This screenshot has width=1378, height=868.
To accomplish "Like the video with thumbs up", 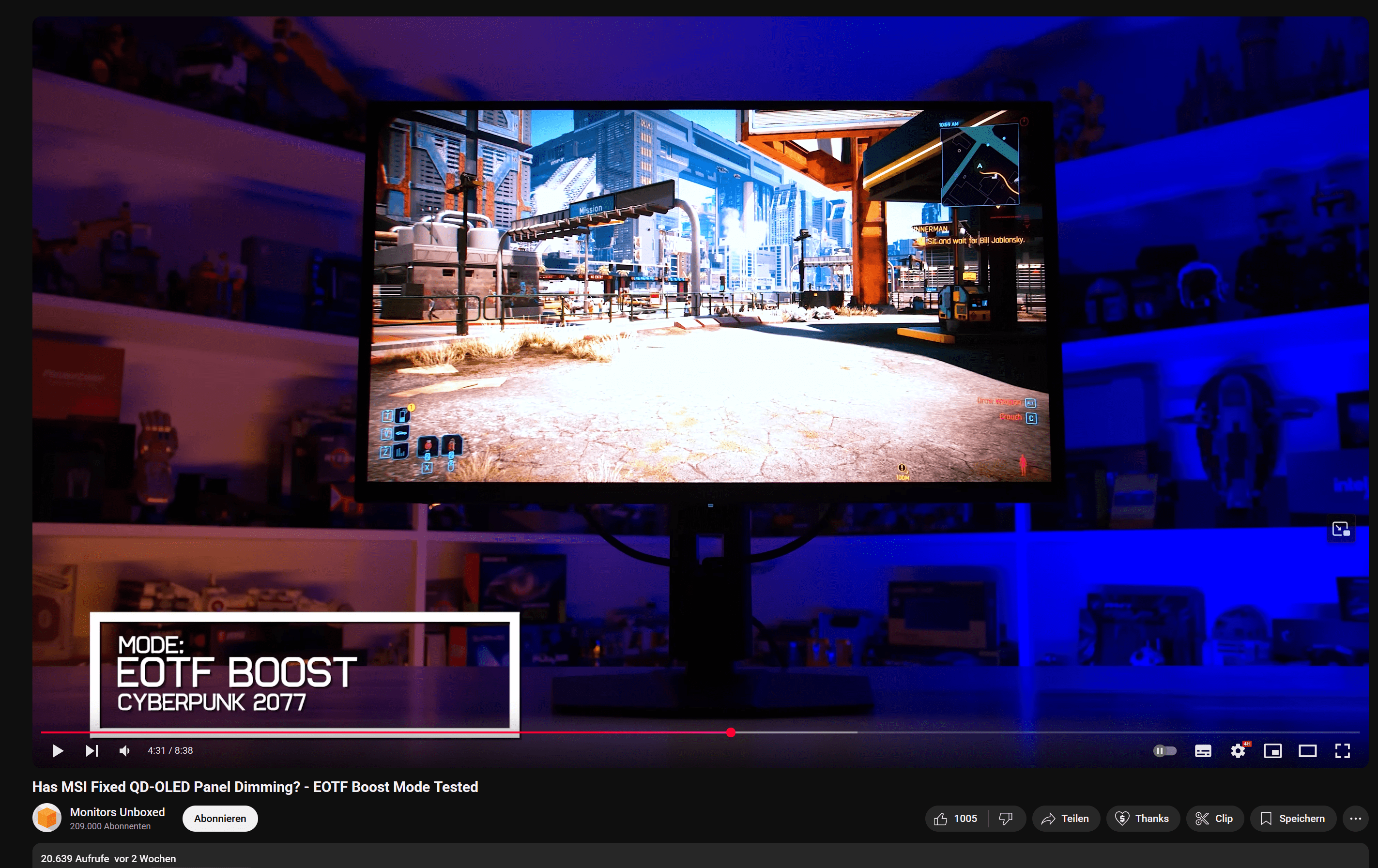I will point(955,818).
